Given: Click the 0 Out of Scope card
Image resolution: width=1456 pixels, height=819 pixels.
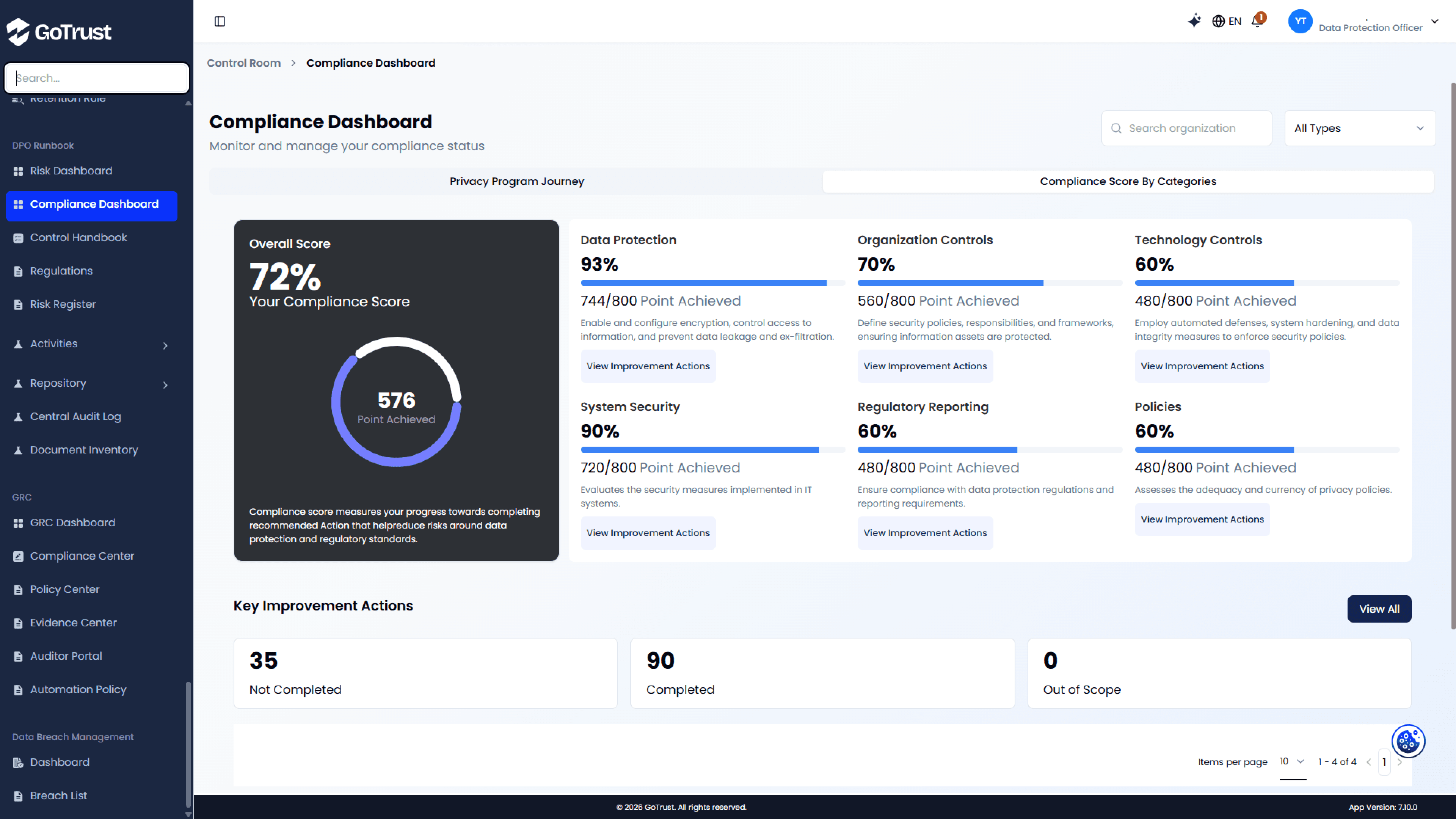Looking at the screenshot, I should click(1219, 673).
